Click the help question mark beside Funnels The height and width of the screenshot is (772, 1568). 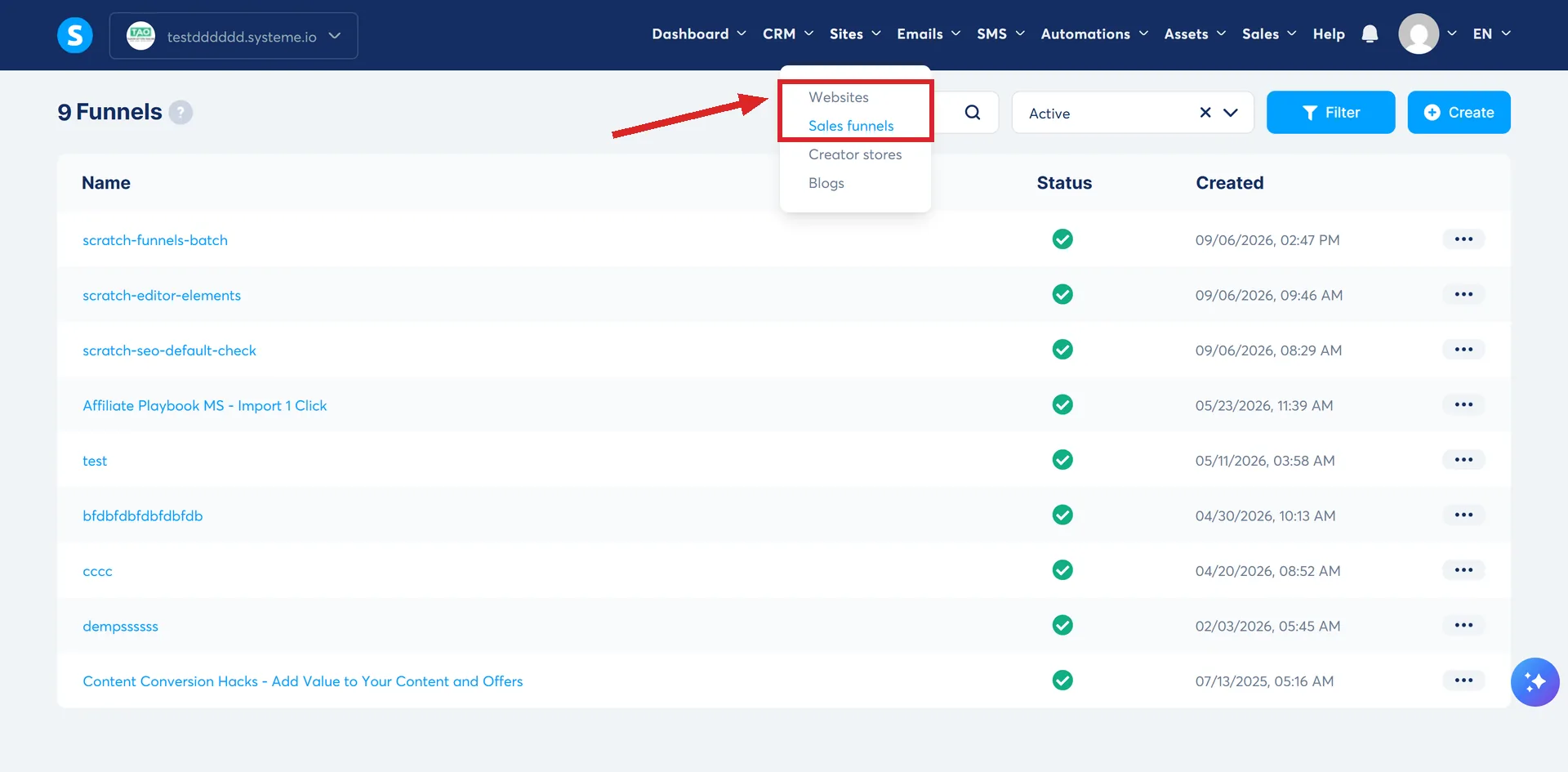tap(180, 112)
